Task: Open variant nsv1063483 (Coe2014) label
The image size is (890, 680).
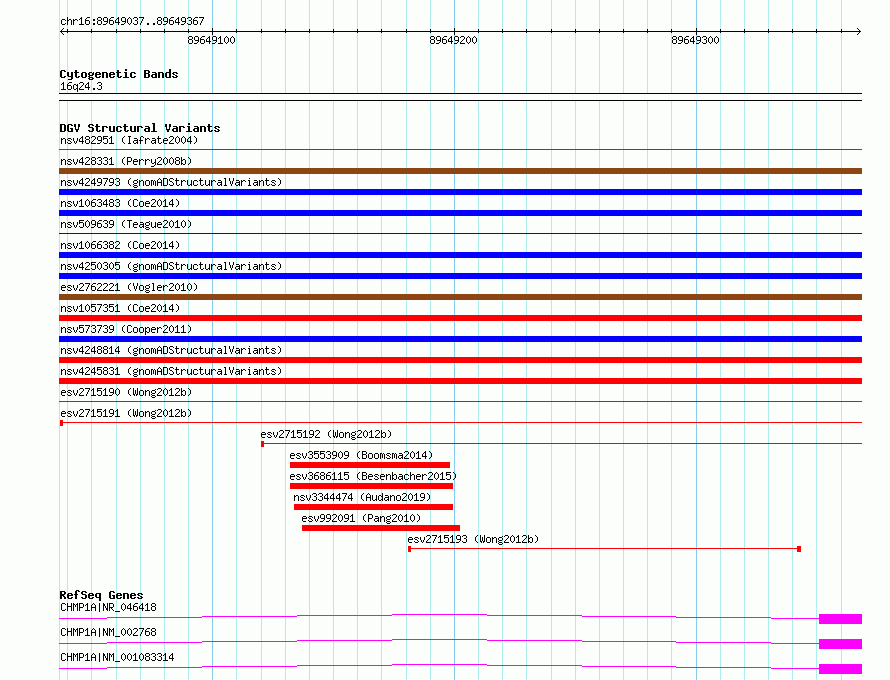Action: coord(120,203)
